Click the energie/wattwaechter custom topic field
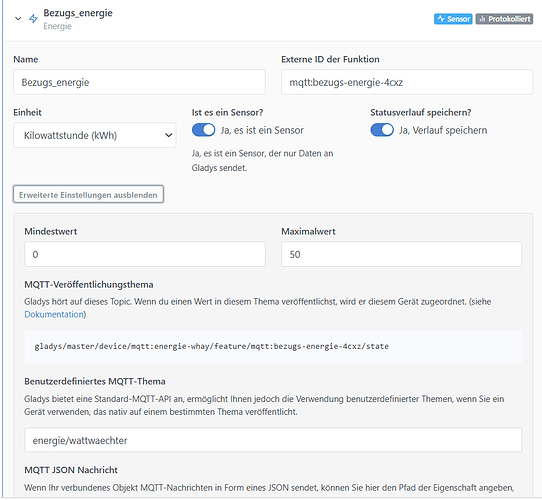 (x=273, y=440)
